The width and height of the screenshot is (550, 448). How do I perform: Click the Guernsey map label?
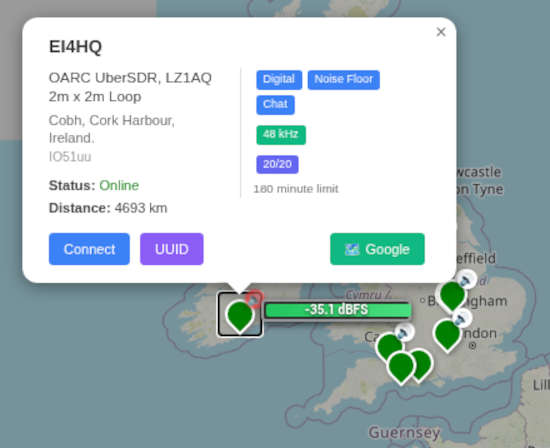tap(404, 432)
